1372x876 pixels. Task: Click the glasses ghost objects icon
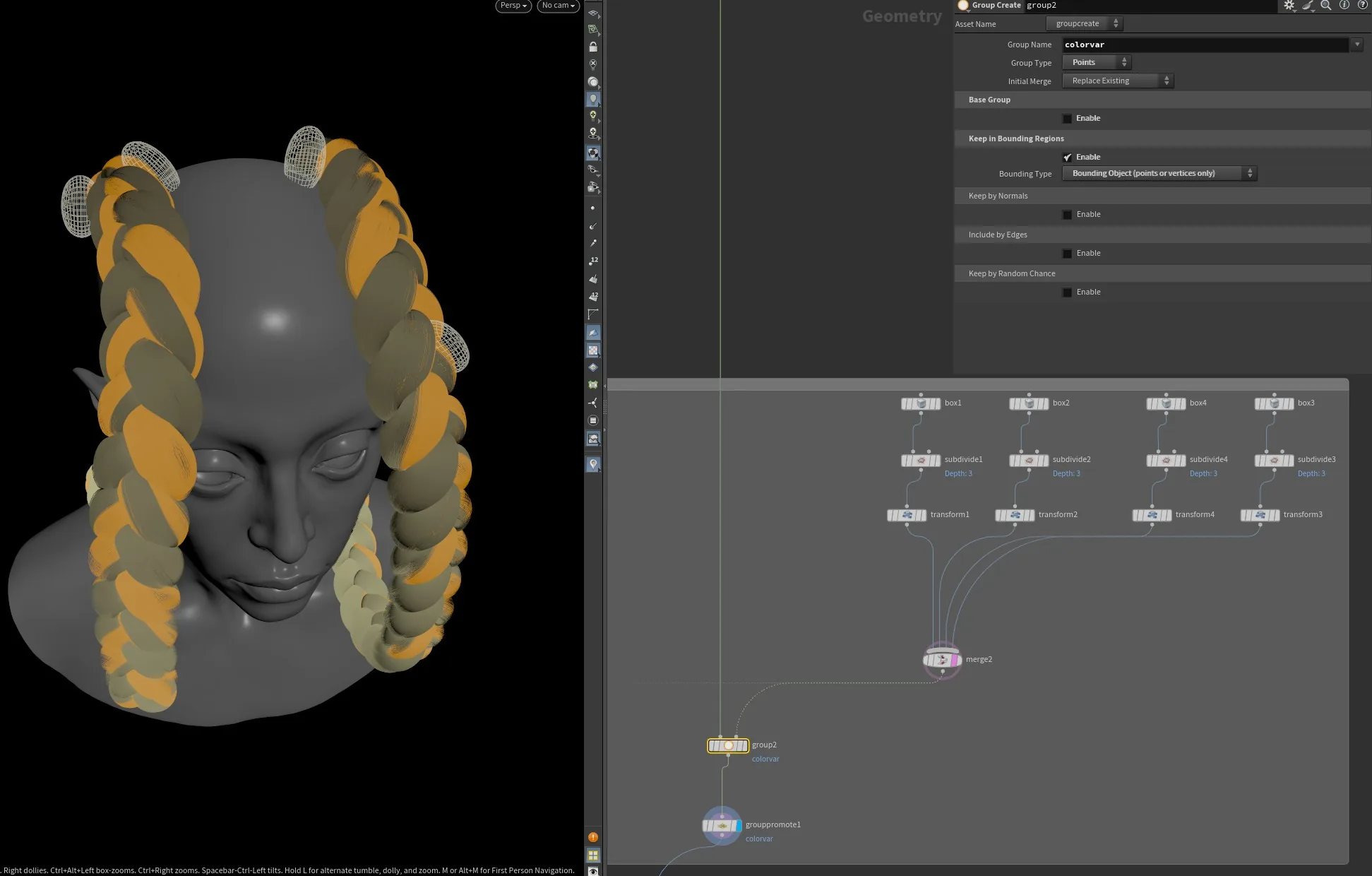[x=593, y=170]
